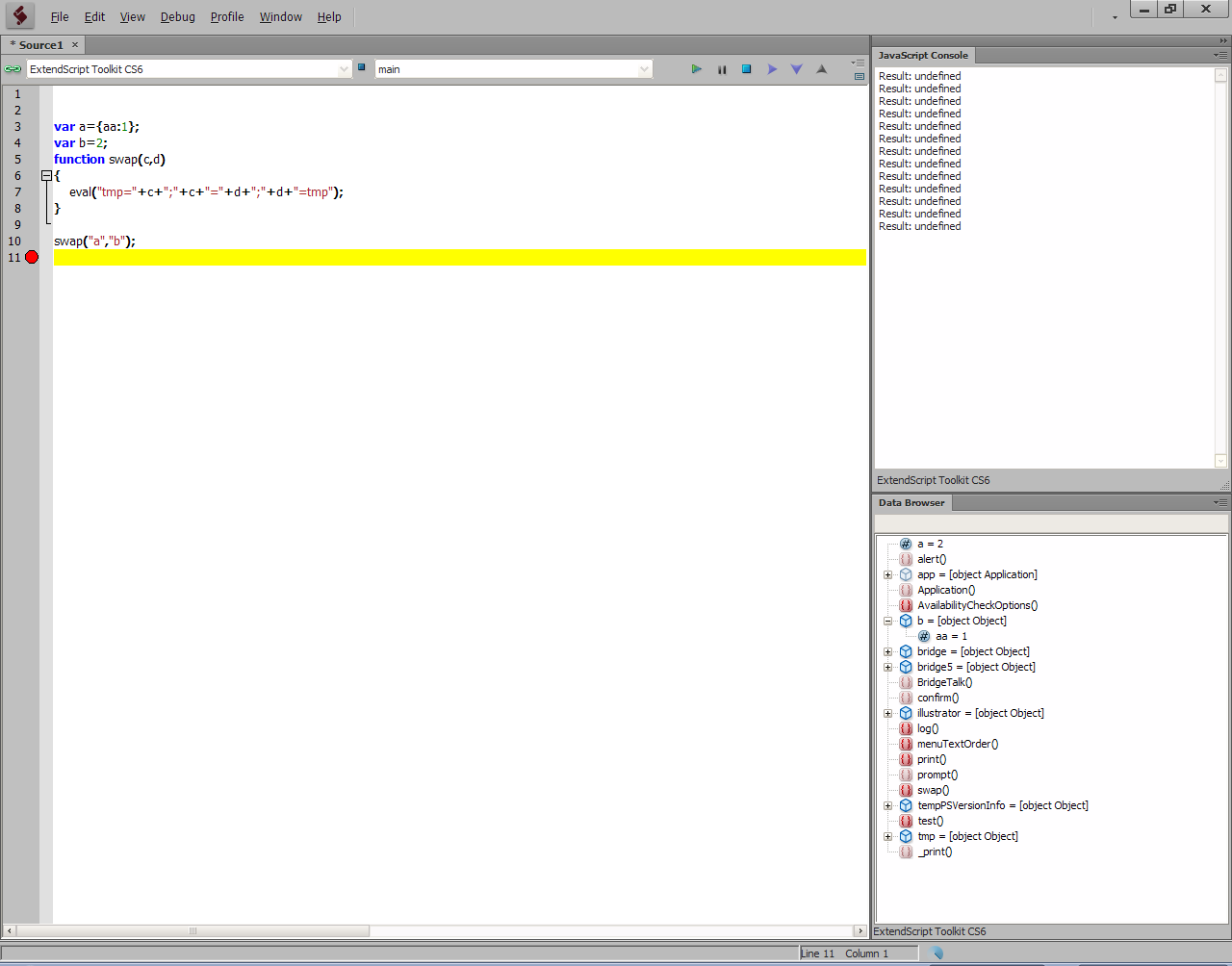Collapse the b object tree node
The width and height of the screenshot is (1232, 966).
(x=888, y=622)
